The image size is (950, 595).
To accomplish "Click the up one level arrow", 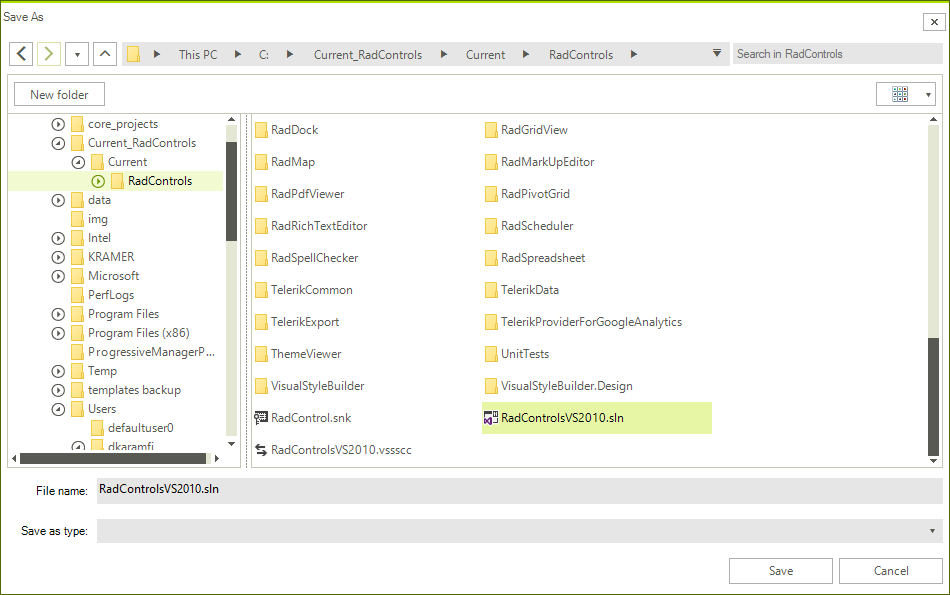I will (104, 54).
